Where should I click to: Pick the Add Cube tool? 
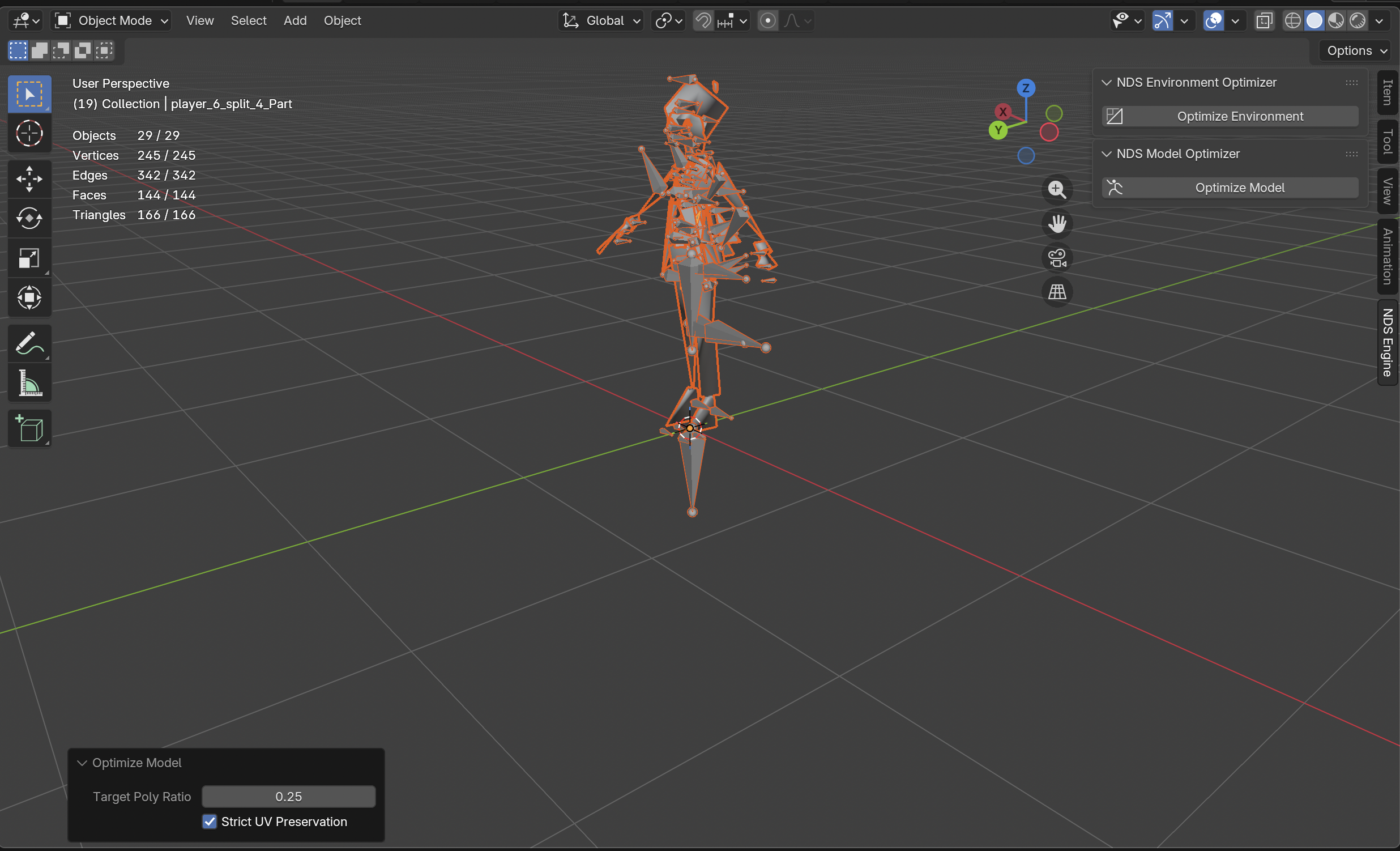click(x=29, y=428)
